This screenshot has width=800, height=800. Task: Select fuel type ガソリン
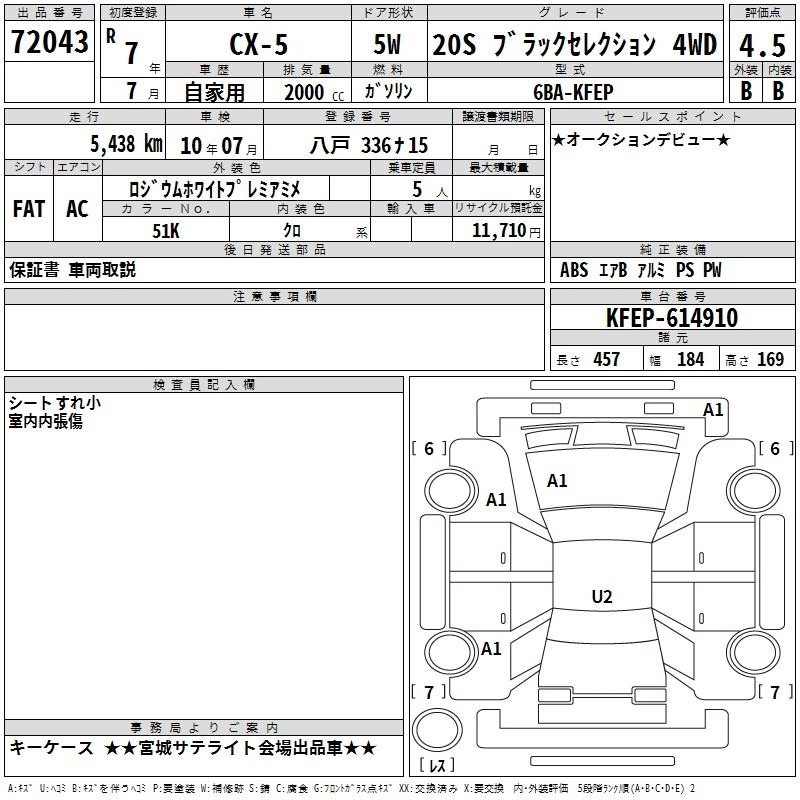coord(388,91)
